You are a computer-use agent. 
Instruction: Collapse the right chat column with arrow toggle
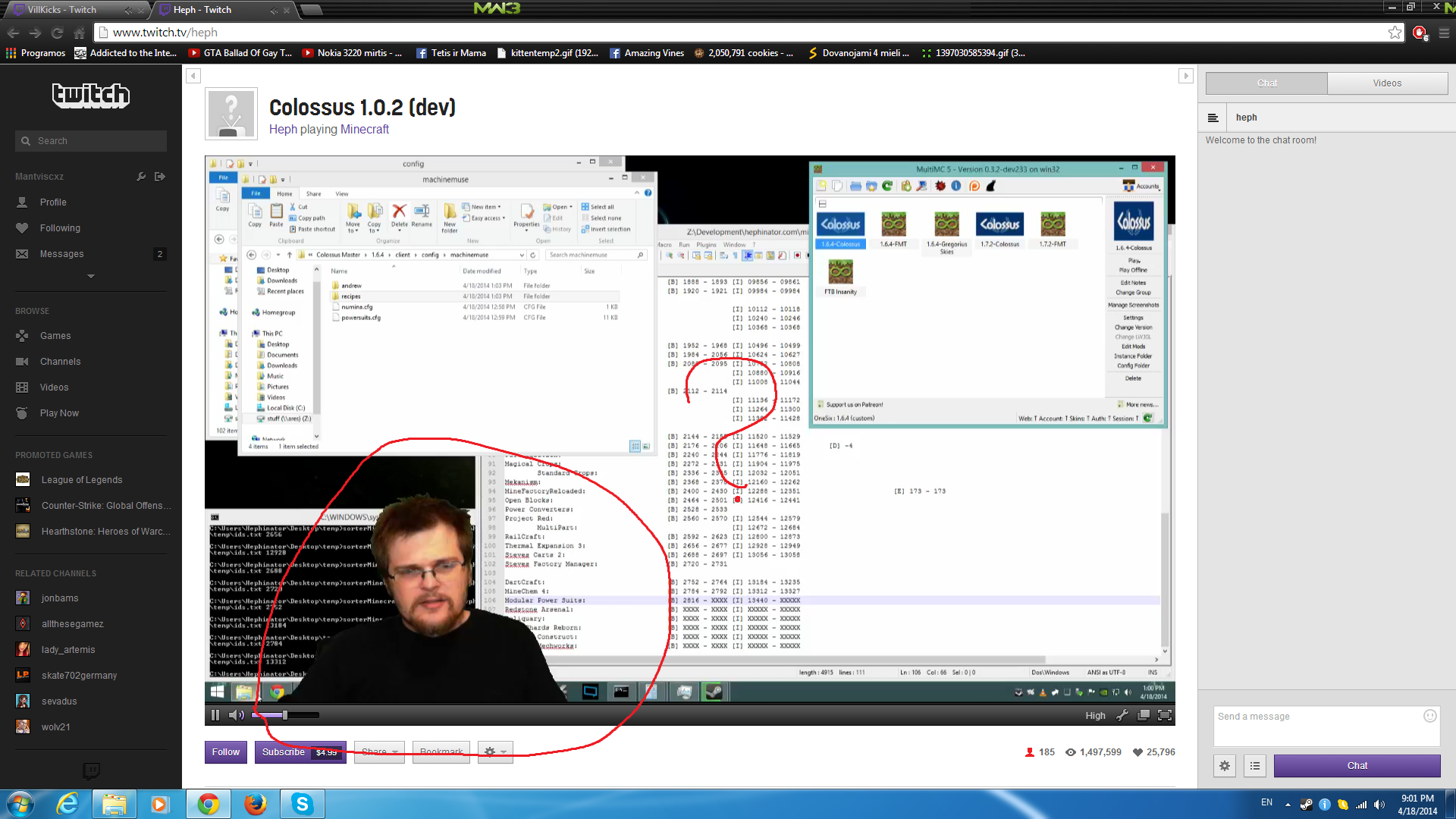click(1186, 76)
